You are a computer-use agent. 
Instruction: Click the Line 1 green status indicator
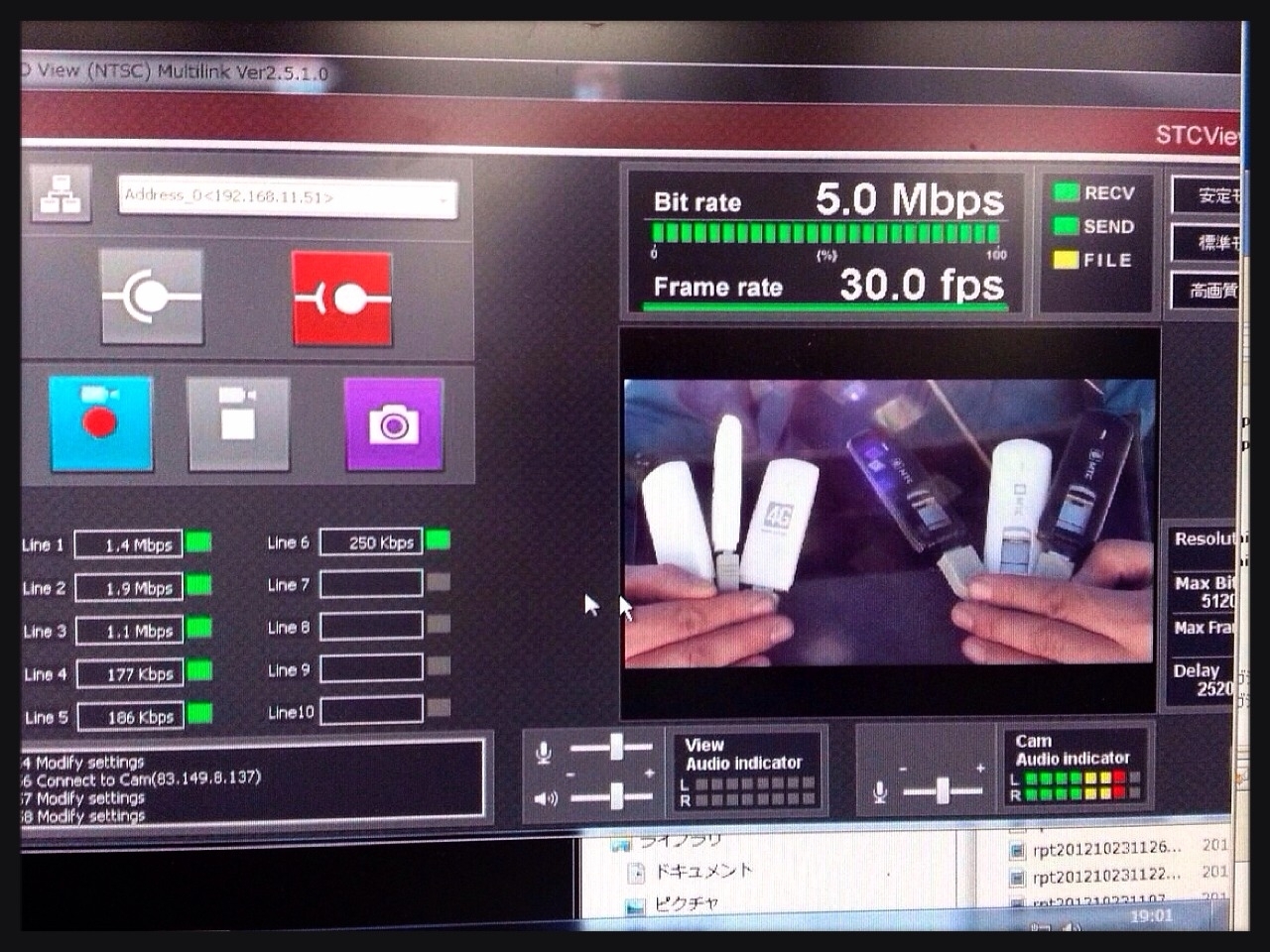tap(199, 542)
